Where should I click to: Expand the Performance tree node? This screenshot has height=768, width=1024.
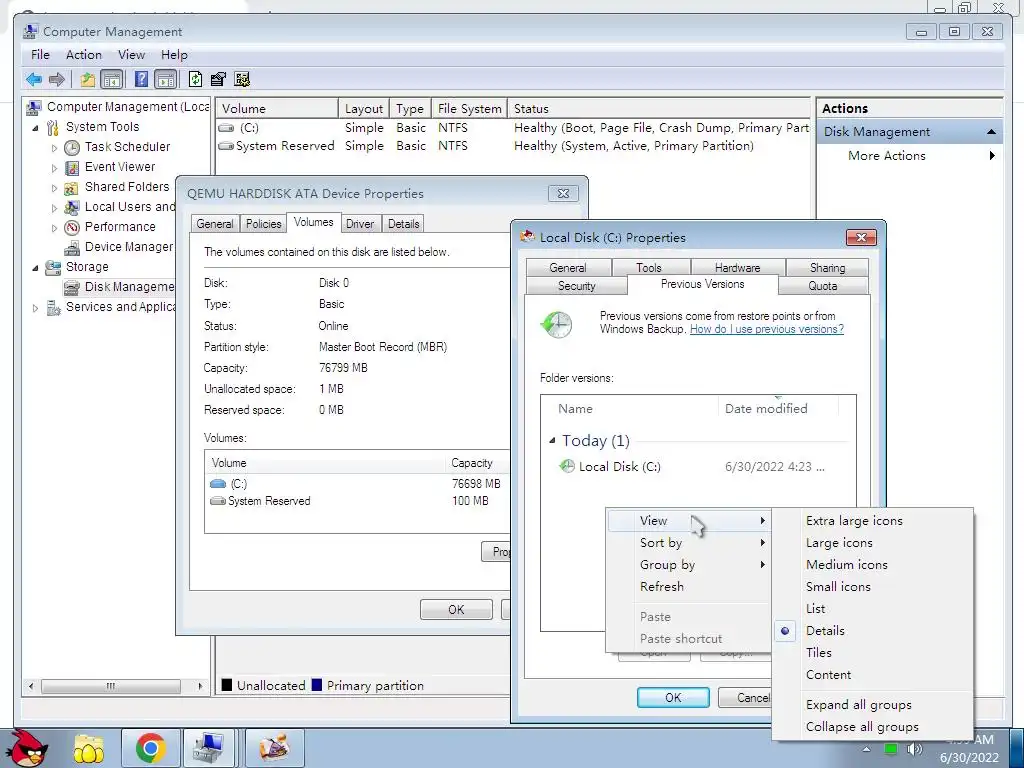[x=54, y=228]
